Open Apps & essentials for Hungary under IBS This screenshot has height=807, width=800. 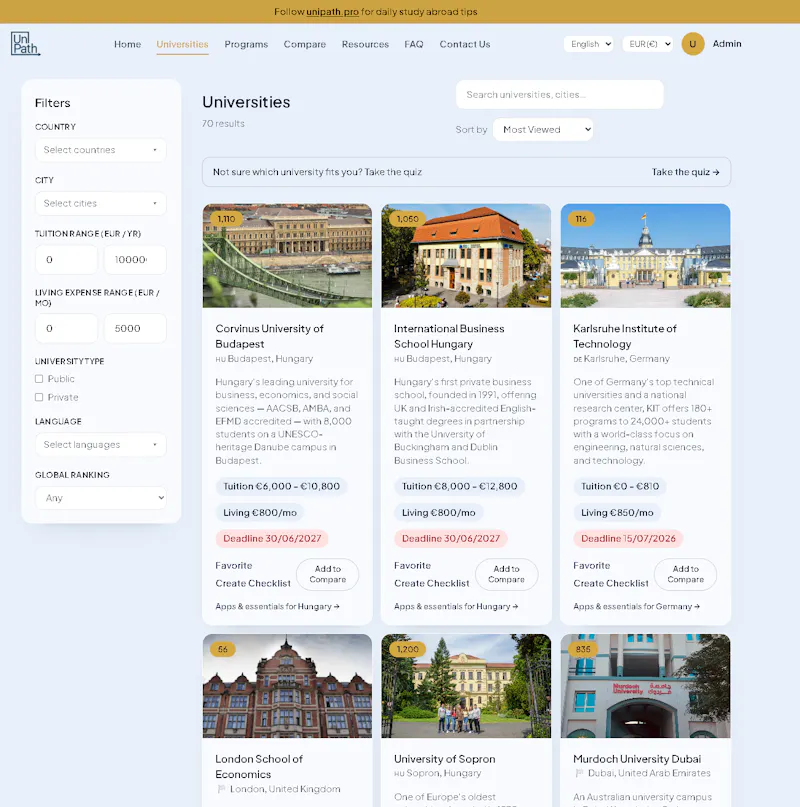point(456,606)
